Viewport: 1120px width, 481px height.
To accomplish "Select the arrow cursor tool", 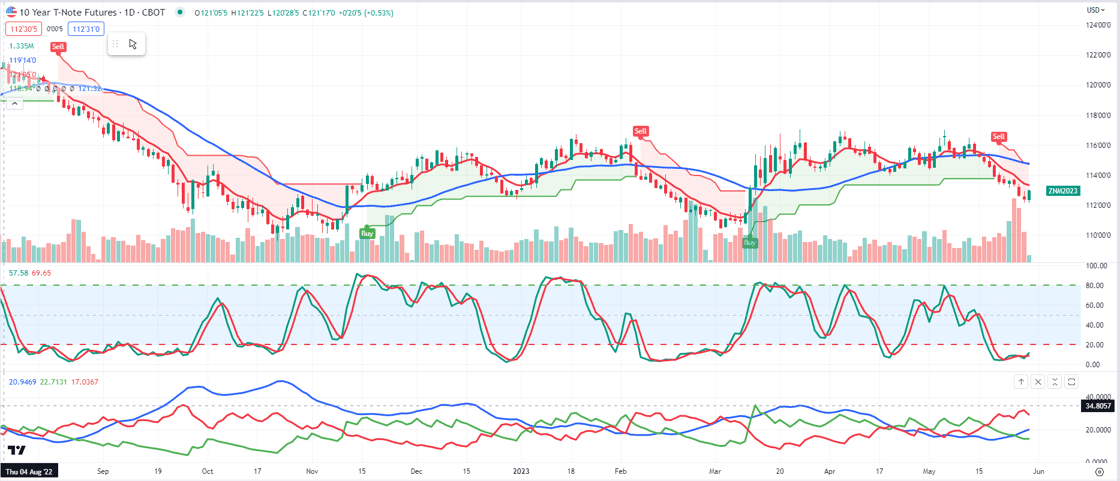I will tap(133, 44).
